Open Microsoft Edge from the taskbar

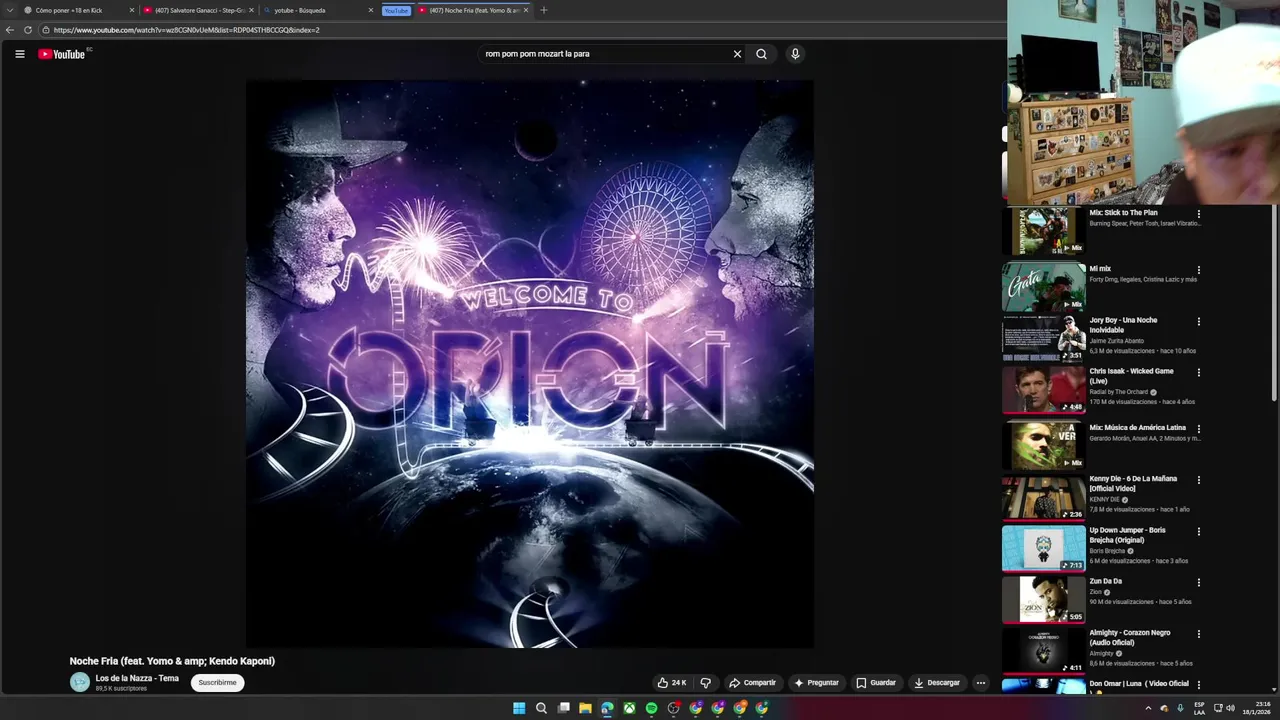pyautogui.click(x=607, y=708)
